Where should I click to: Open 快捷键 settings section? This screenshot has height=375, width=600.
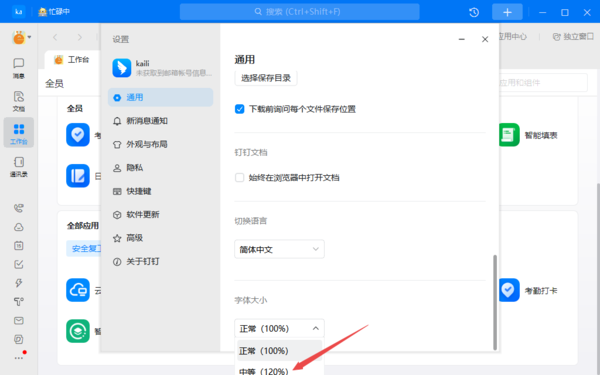(x=160, y=191)
